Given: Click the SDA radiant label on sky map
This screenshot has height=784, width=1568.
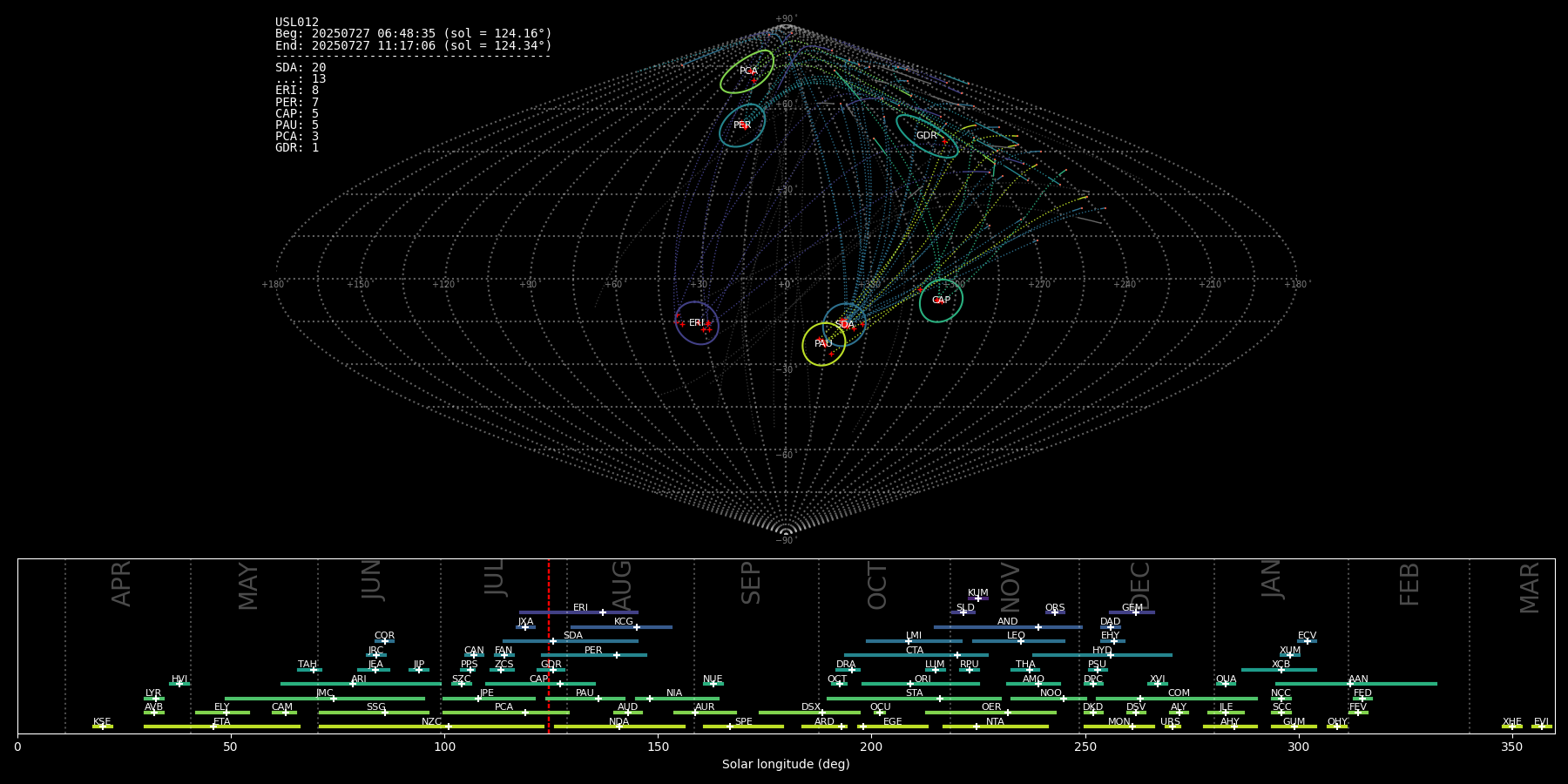Looking at the screenshot, I should click(845, 325).
